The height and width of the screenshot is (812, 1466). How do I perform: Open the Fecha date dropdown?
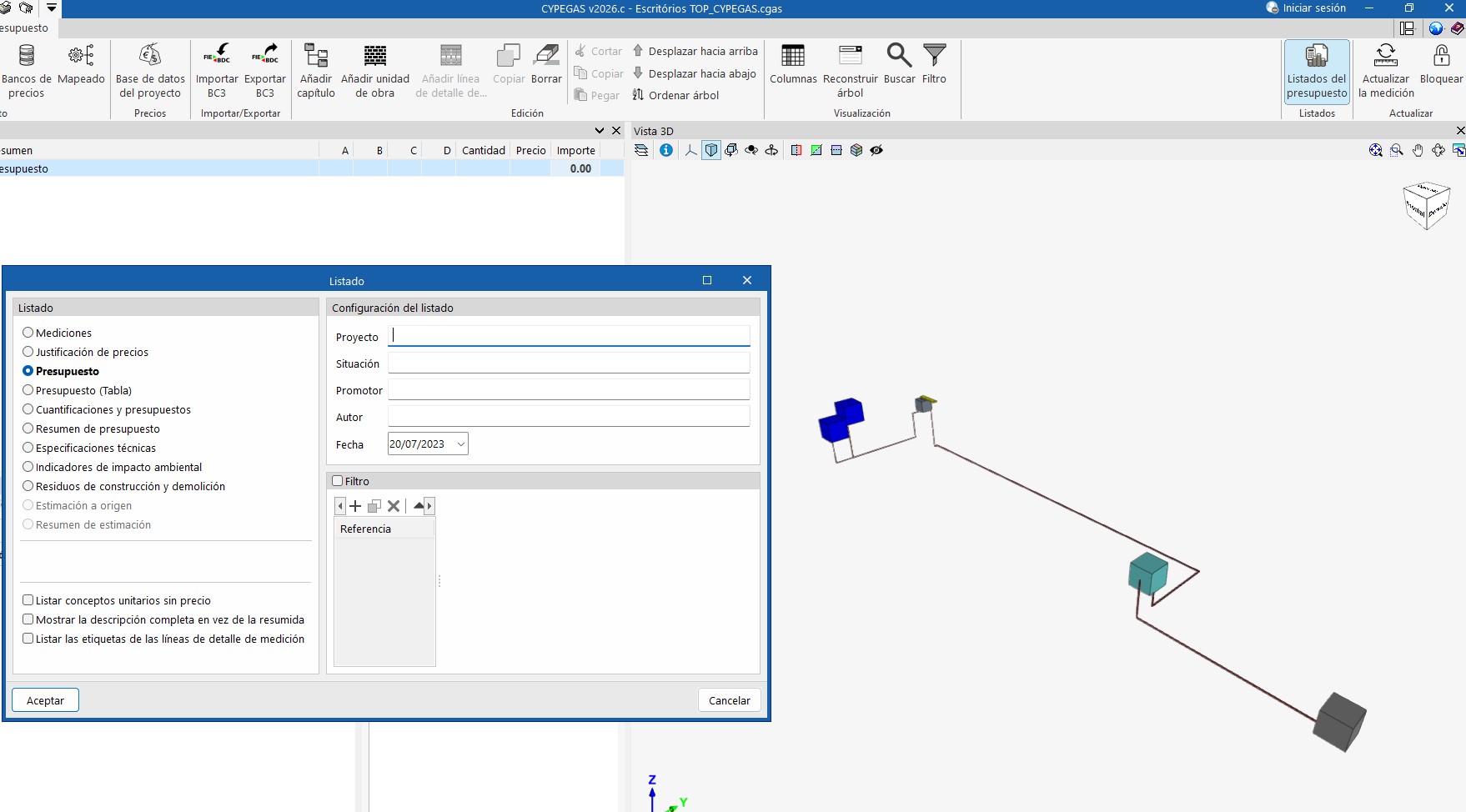[x=460, y=444]
